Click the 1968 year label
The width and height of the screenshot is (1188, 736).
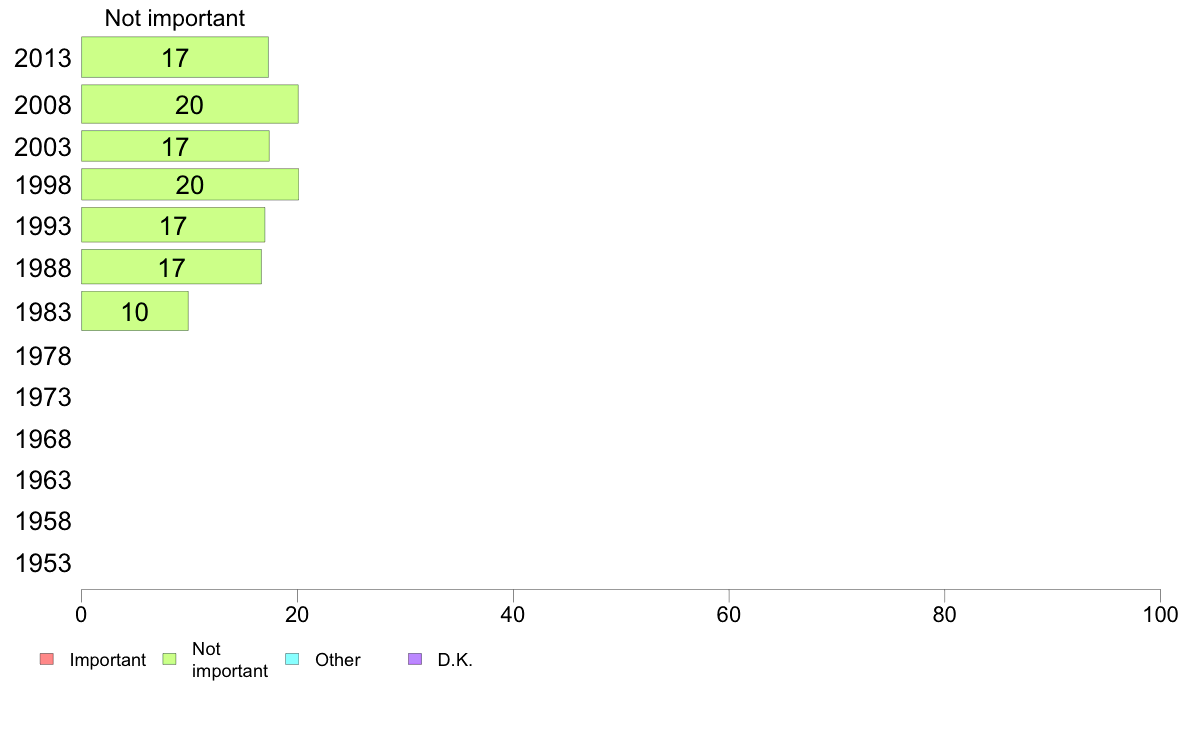point(43,439)
